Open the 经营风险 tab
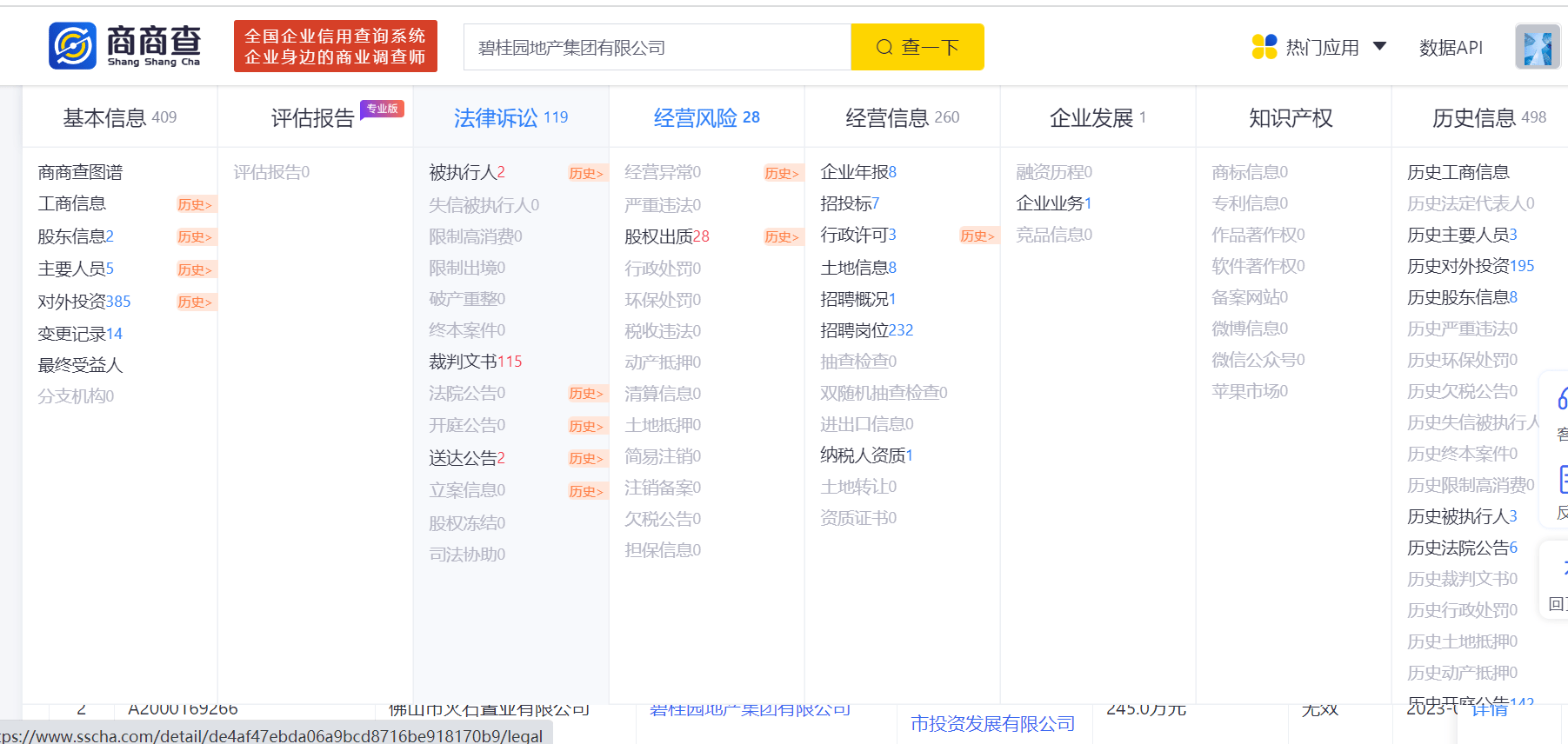The height and width of the screenshot is (744, 1568). [706, 117]
